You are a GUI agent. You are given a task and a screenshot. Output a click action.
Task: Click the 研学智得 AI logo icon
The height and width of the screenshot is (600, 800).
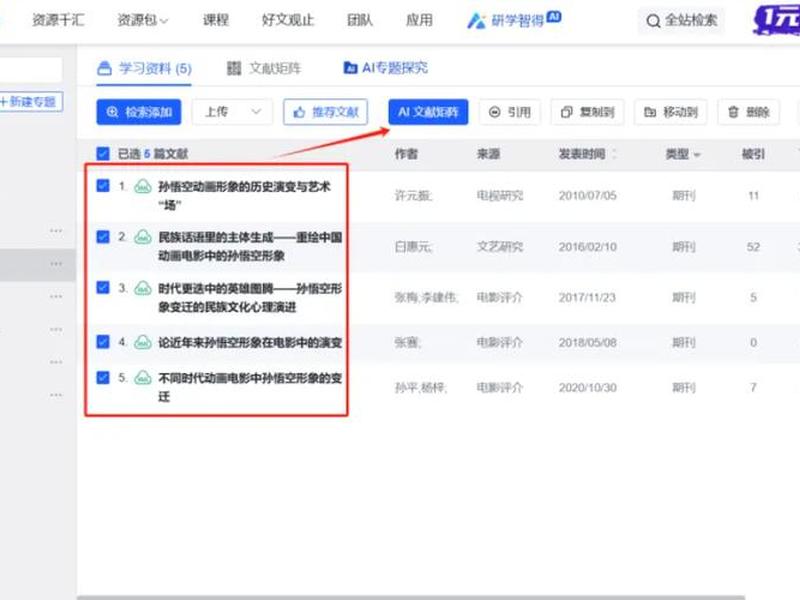click(476, 21)
